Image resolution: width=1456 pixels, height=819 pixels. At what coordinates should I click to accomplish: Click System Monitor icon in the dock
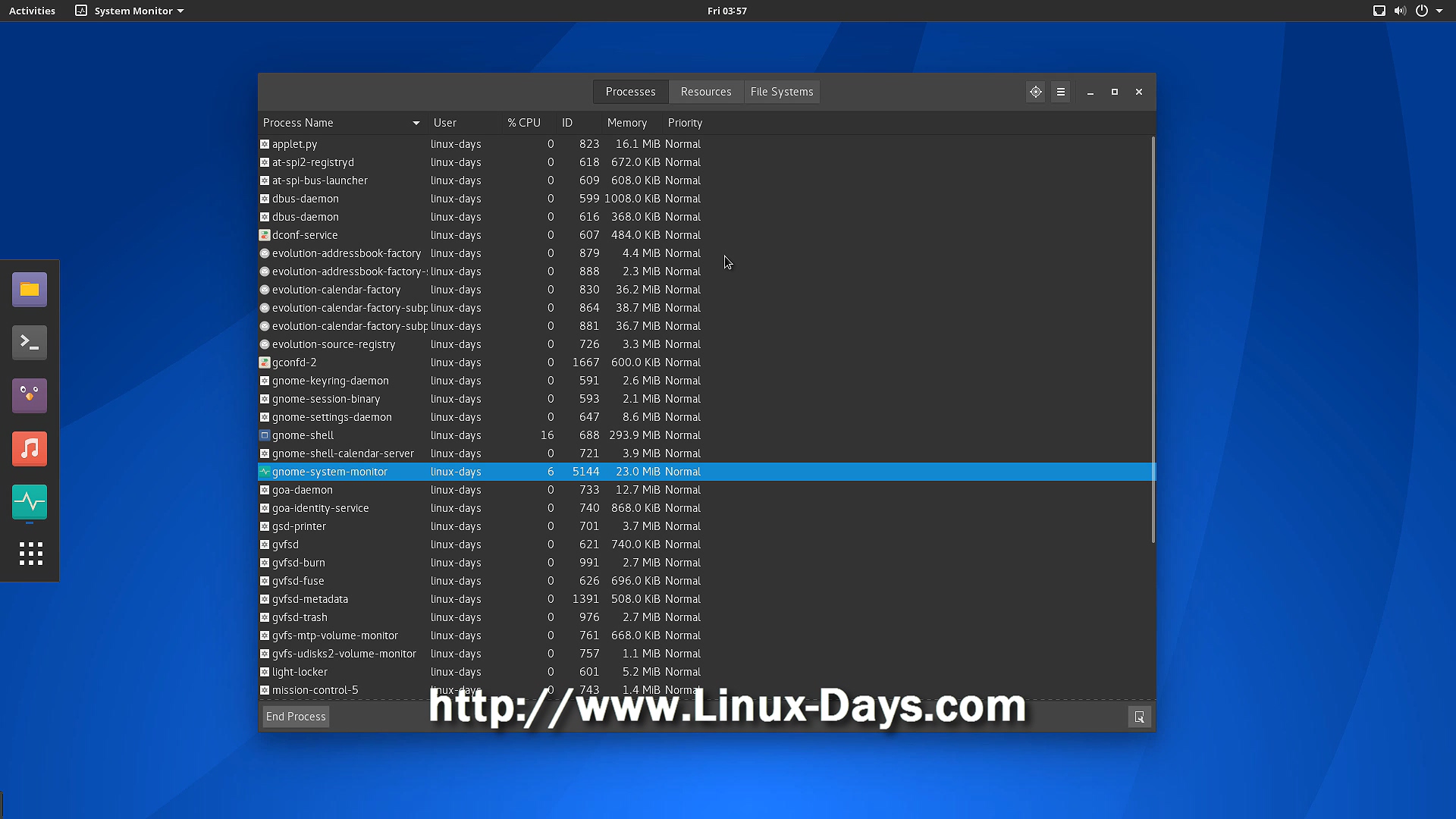pos(30,502)
